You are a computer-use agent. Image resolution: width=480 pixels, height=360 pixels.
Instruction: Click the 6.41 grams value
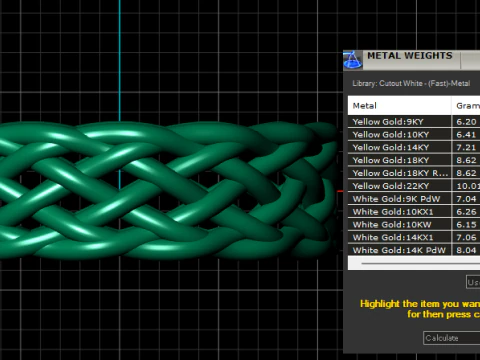[466, 135]
